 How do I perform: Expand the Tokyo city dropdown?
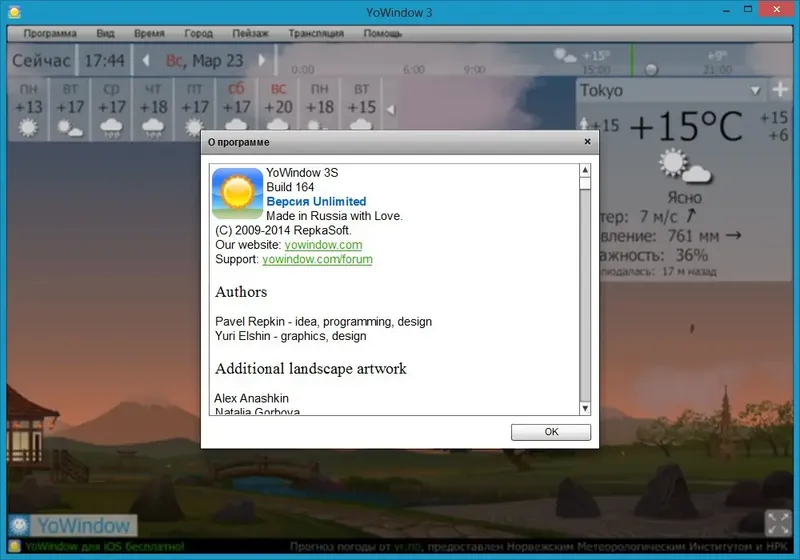(756, 91)
